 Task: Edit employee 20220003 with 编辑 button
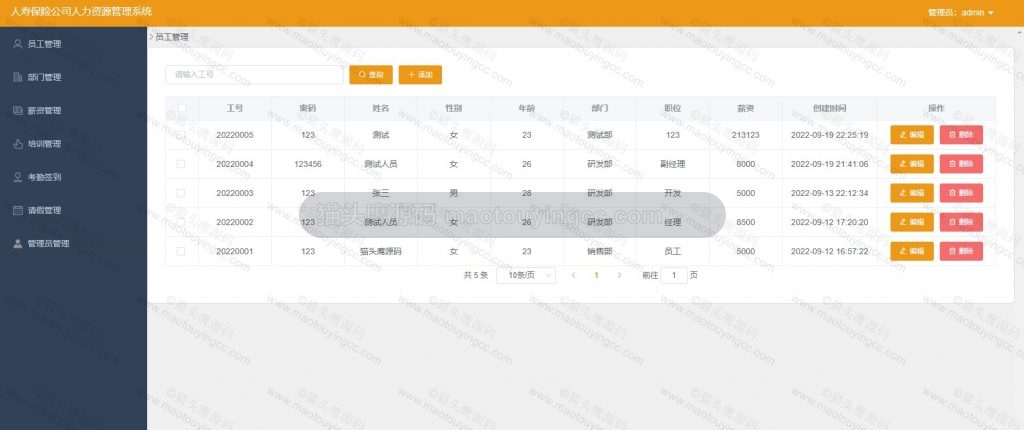click(912, 193)
